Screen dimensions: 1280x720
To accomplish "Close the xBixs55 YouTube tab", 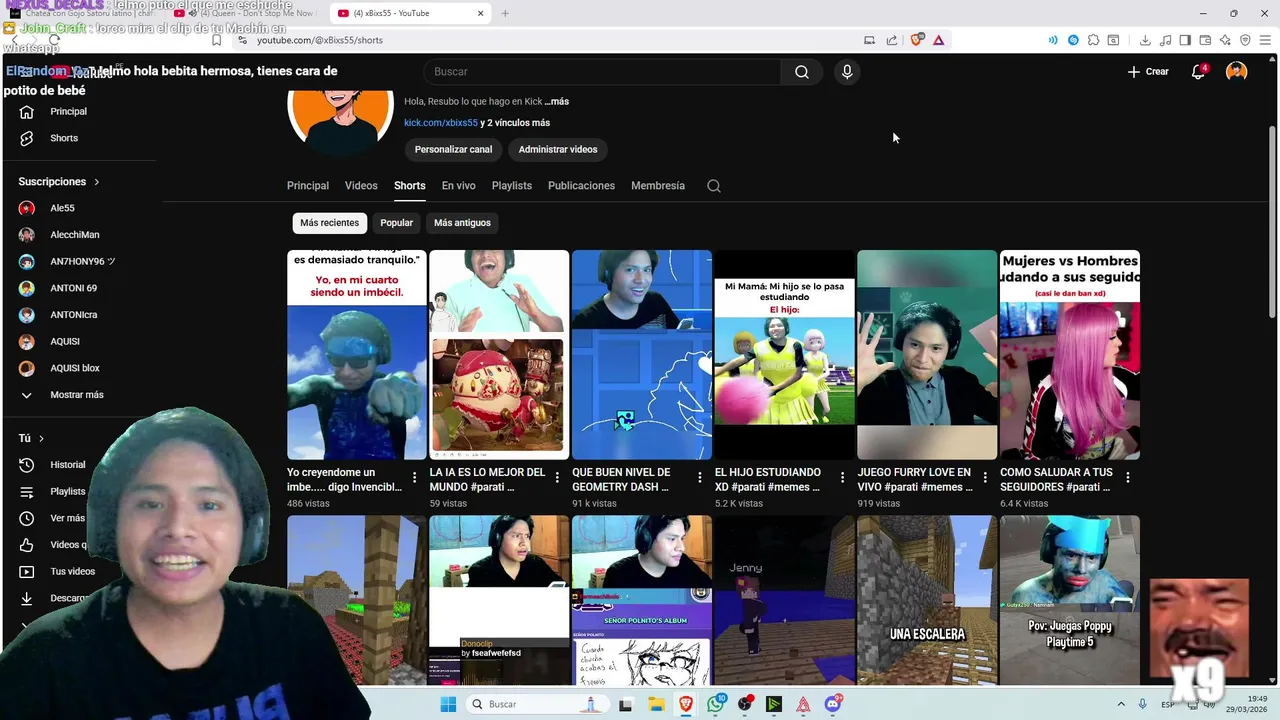I will 480,13.
